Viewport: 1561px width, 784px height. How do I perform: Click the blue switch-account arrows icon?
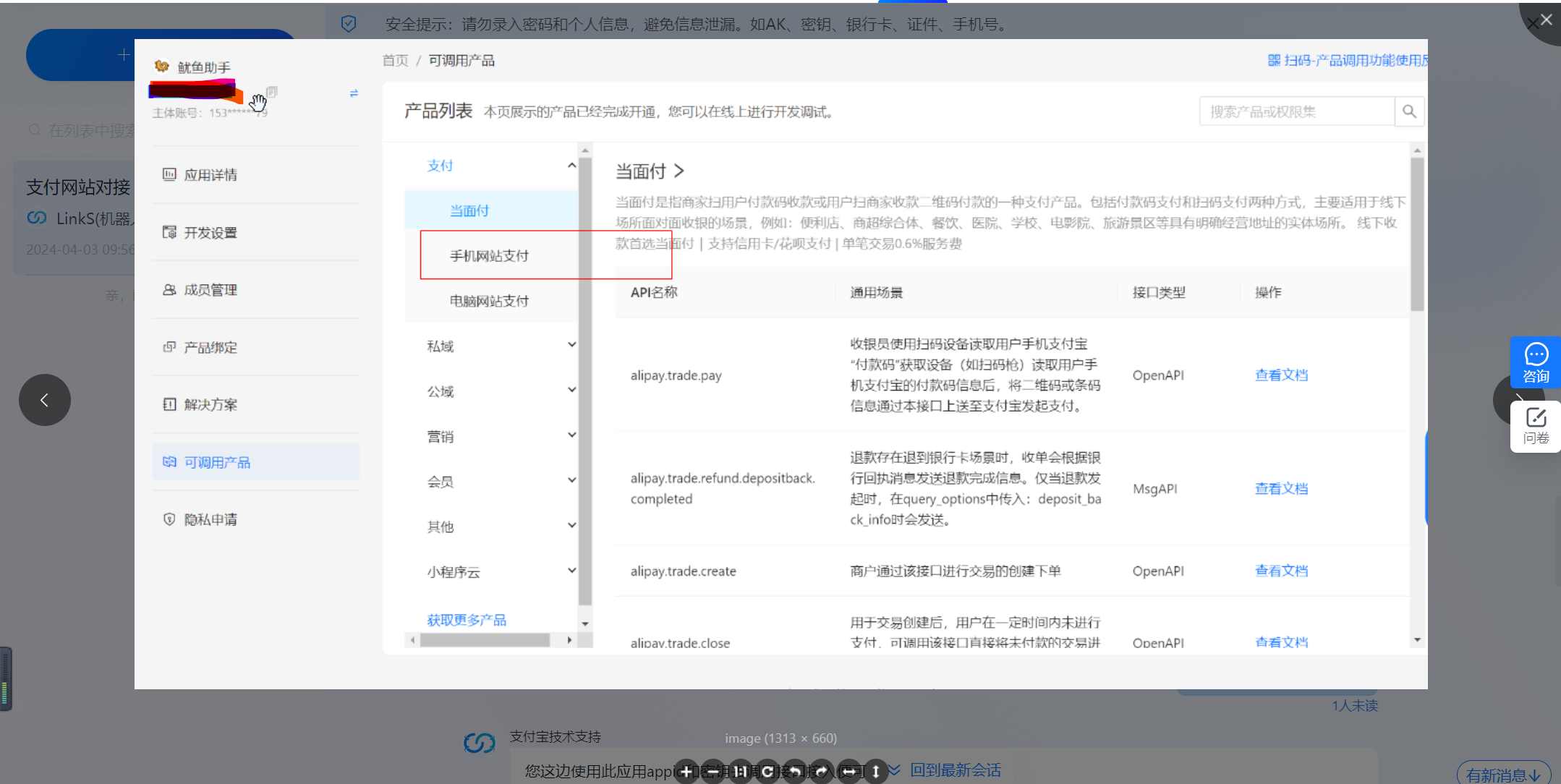coord(354,93)
